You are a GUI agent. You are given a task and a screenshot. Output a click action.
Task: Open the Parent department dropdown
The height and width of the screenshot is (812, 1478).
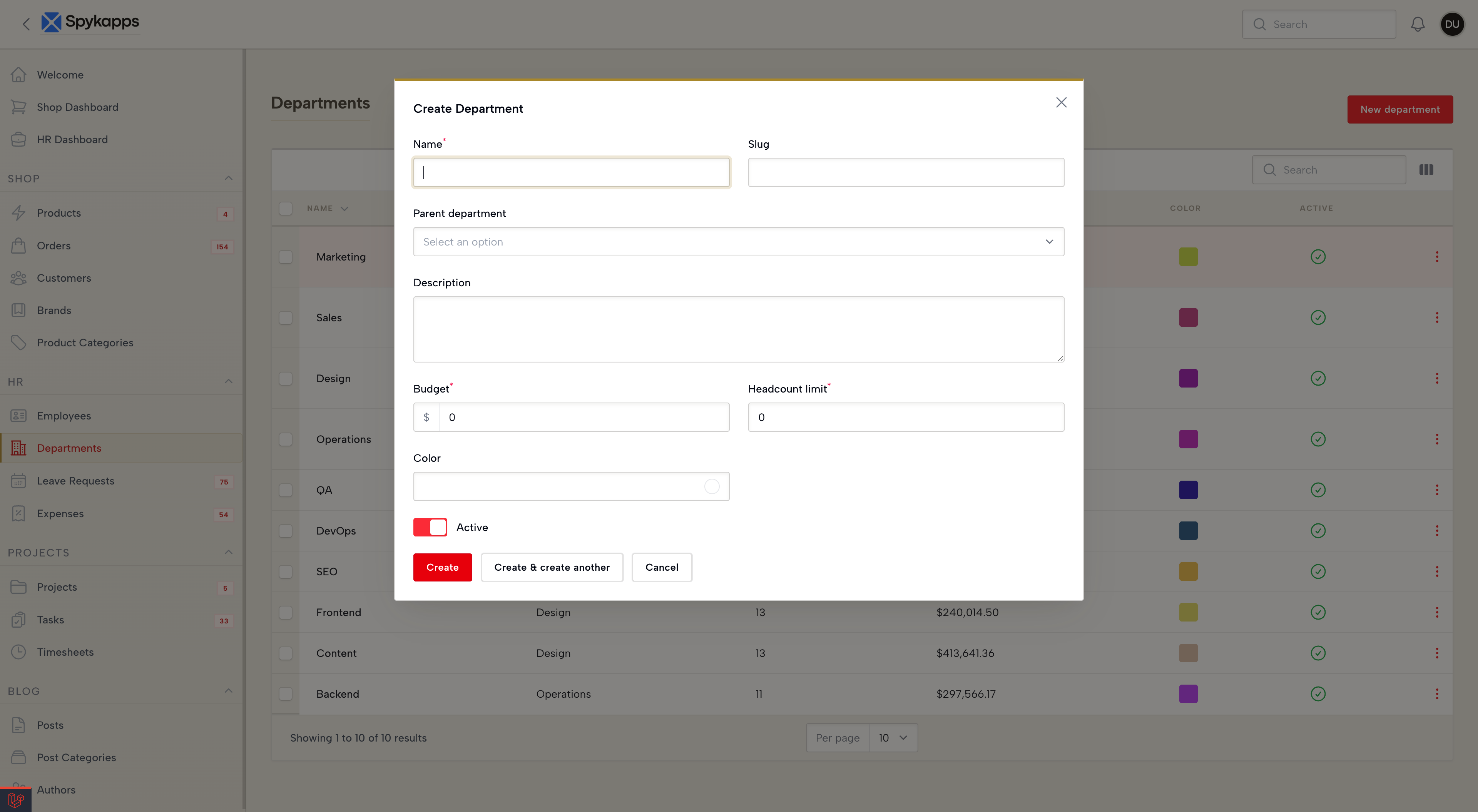(x=738, y=242)
